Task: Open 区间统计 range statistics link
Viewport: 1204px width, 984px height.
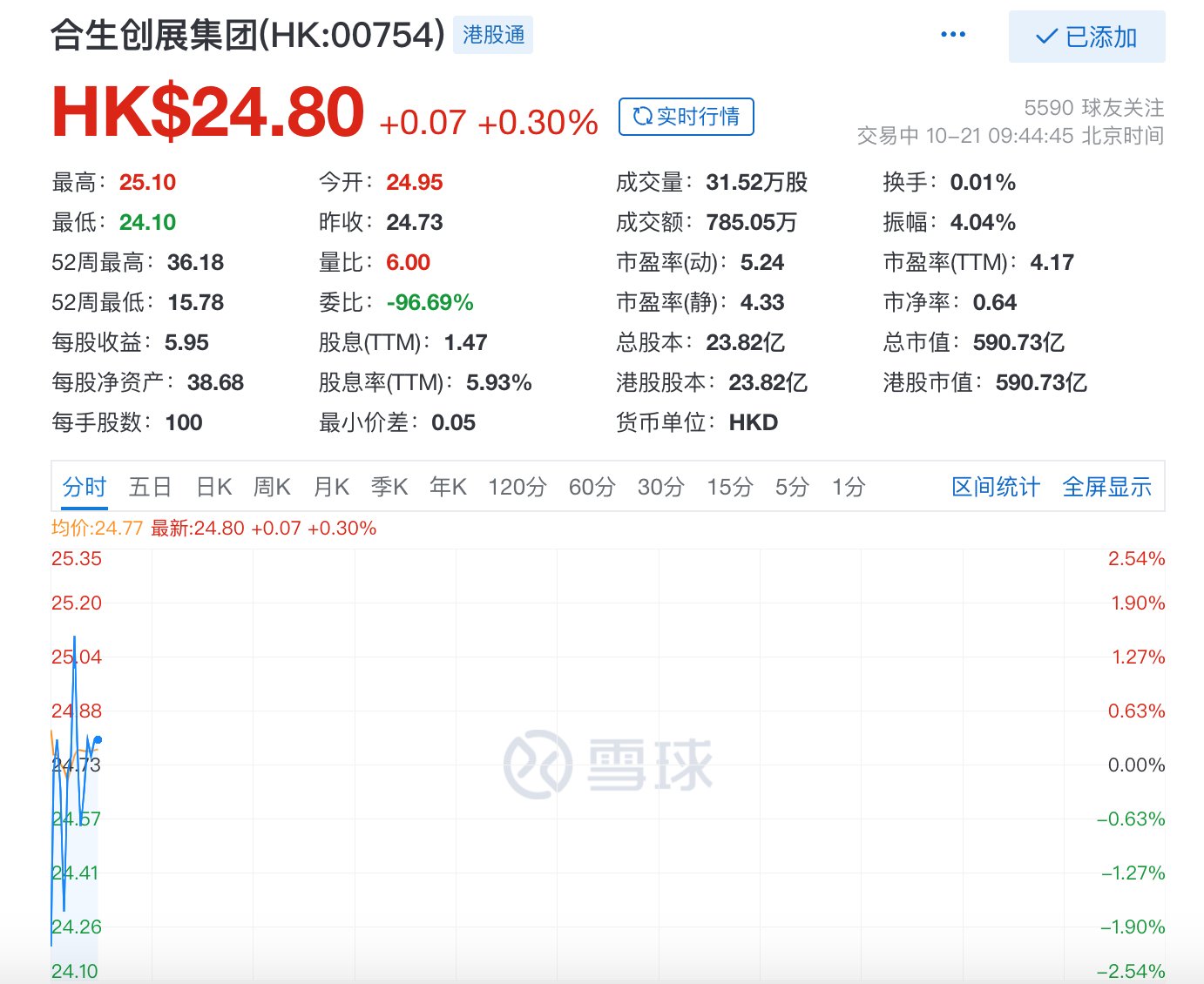Action: coord(996,487)
